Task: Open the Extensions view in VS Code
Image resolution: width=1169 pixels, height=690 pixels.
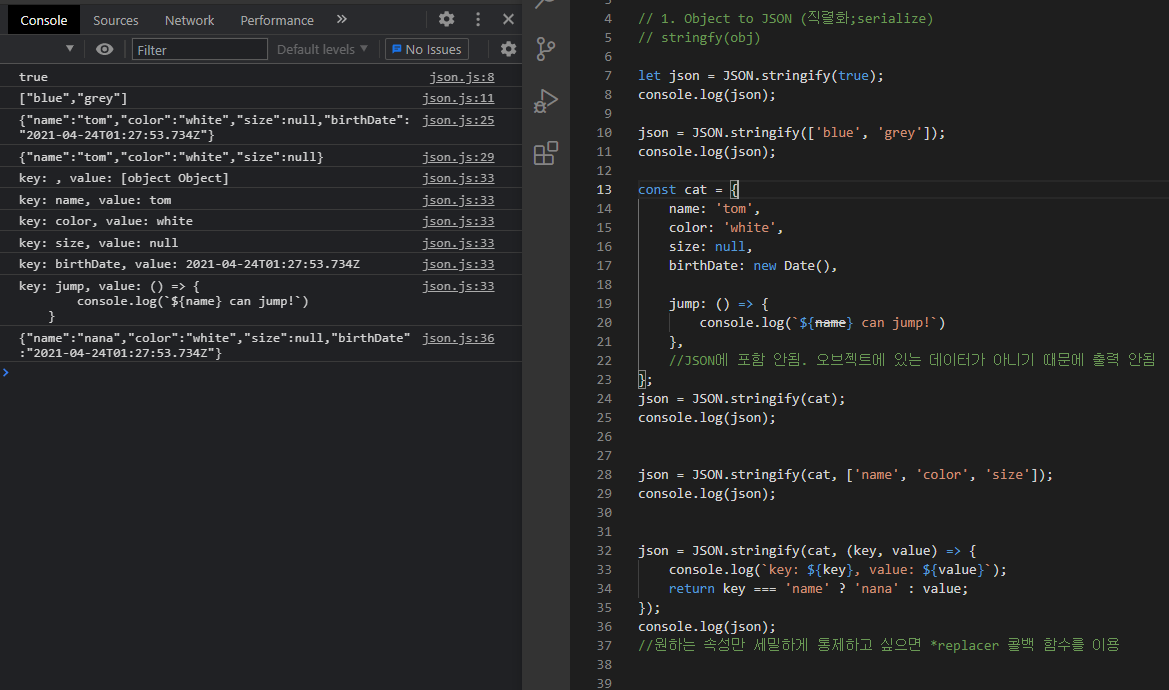Action: coord(545,152)
